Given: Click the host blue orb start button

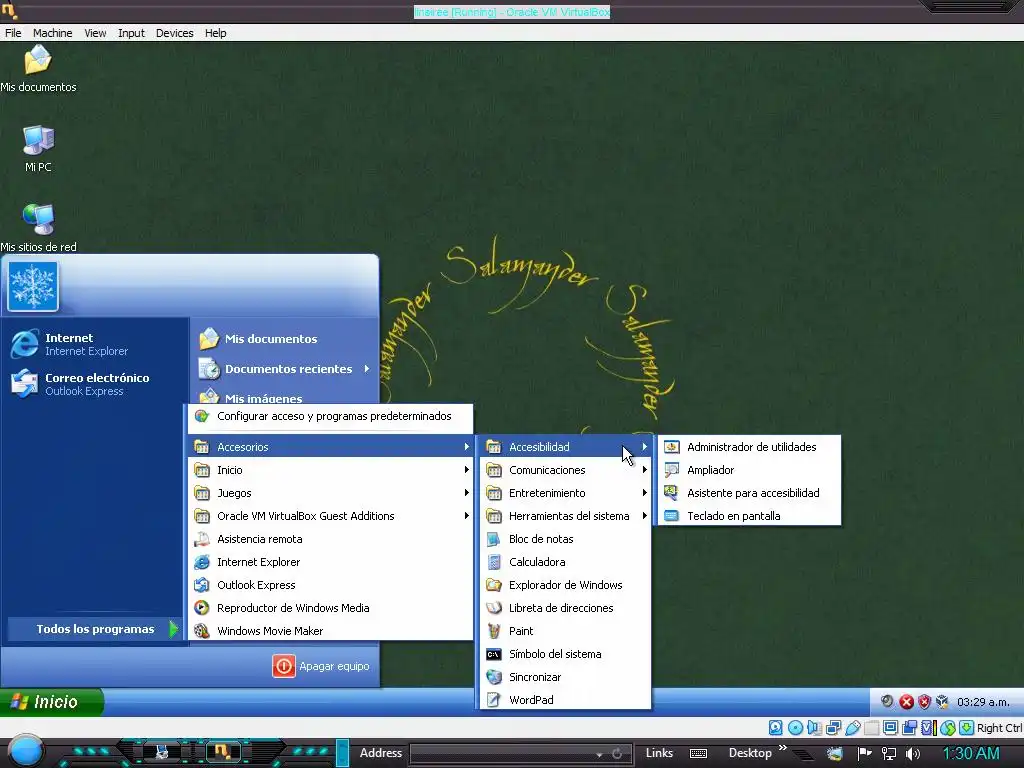Looking at the screenshot, I should tap(25, 751).
